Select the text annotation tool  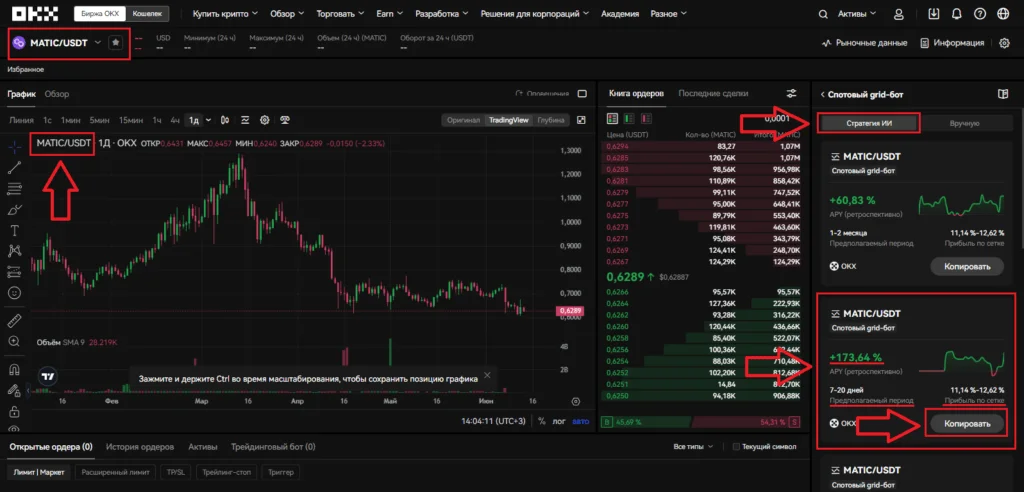pos(14,231)
